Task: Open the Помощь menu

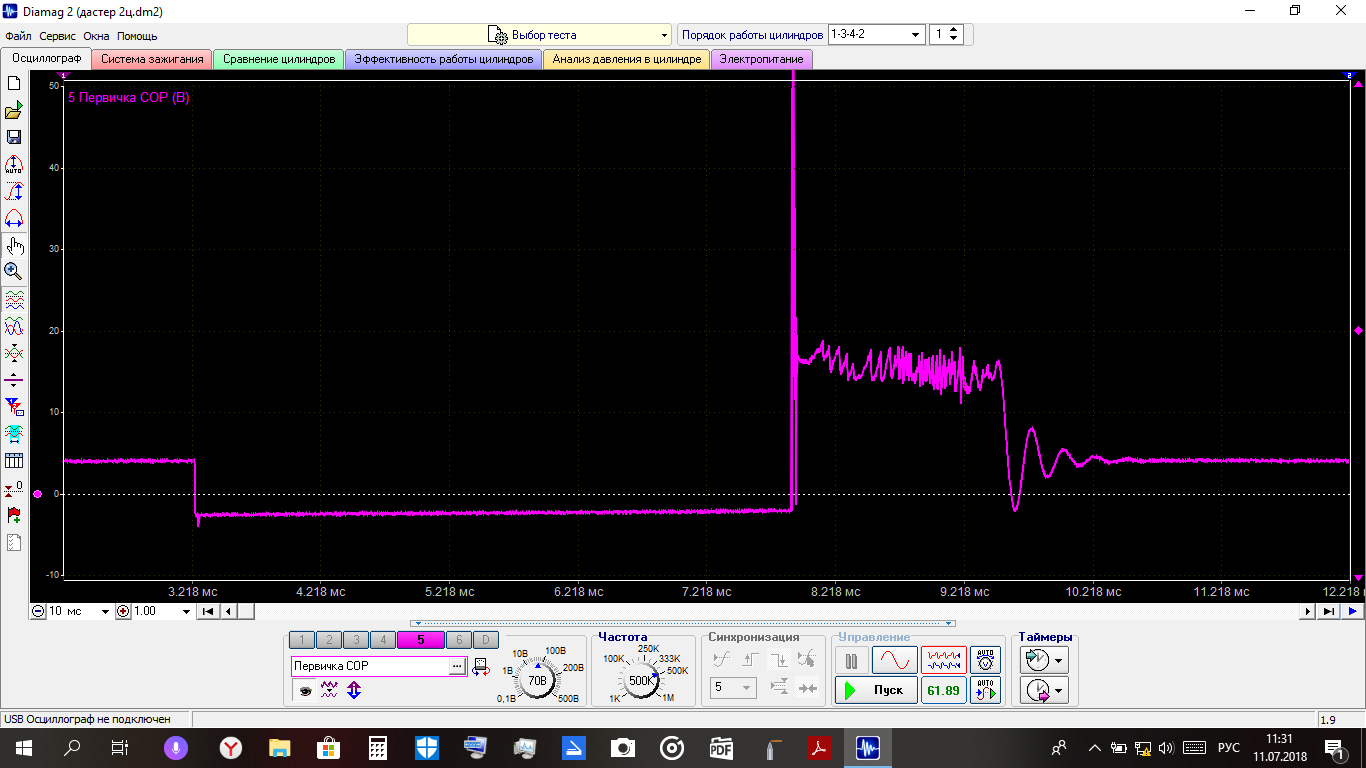Action: (x=137, y=36)
